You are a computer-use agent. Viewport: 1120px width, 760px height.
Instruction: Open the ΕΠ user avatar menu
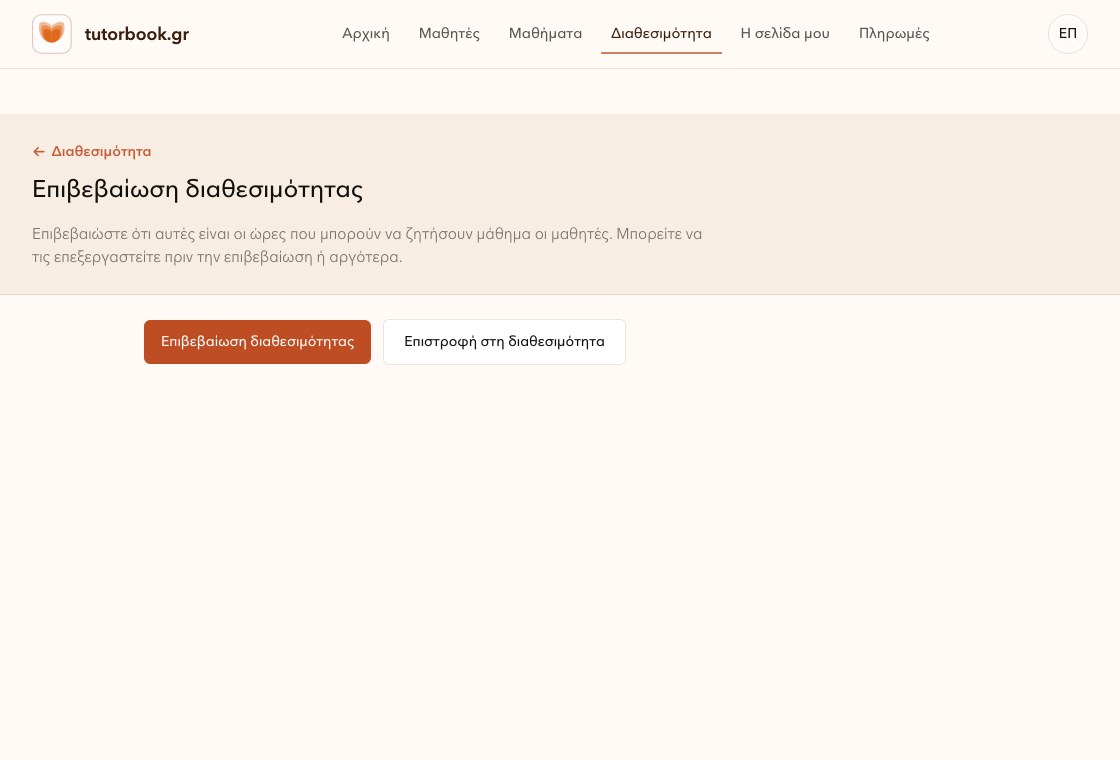[1067, 34]
